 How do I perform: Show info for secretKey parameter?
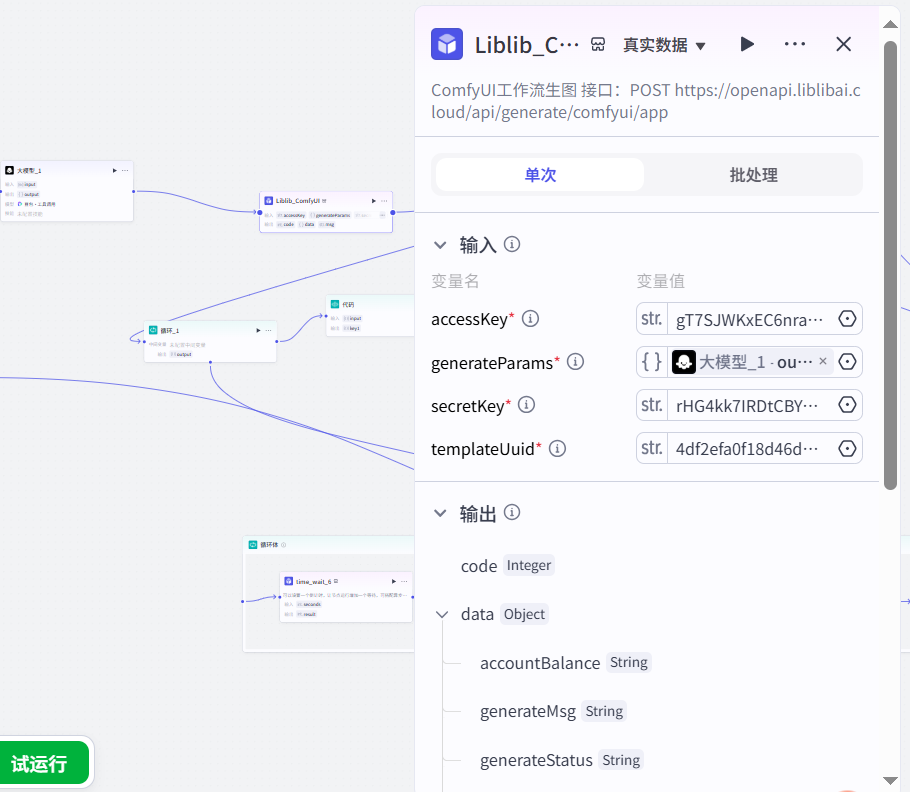(526, 405)
